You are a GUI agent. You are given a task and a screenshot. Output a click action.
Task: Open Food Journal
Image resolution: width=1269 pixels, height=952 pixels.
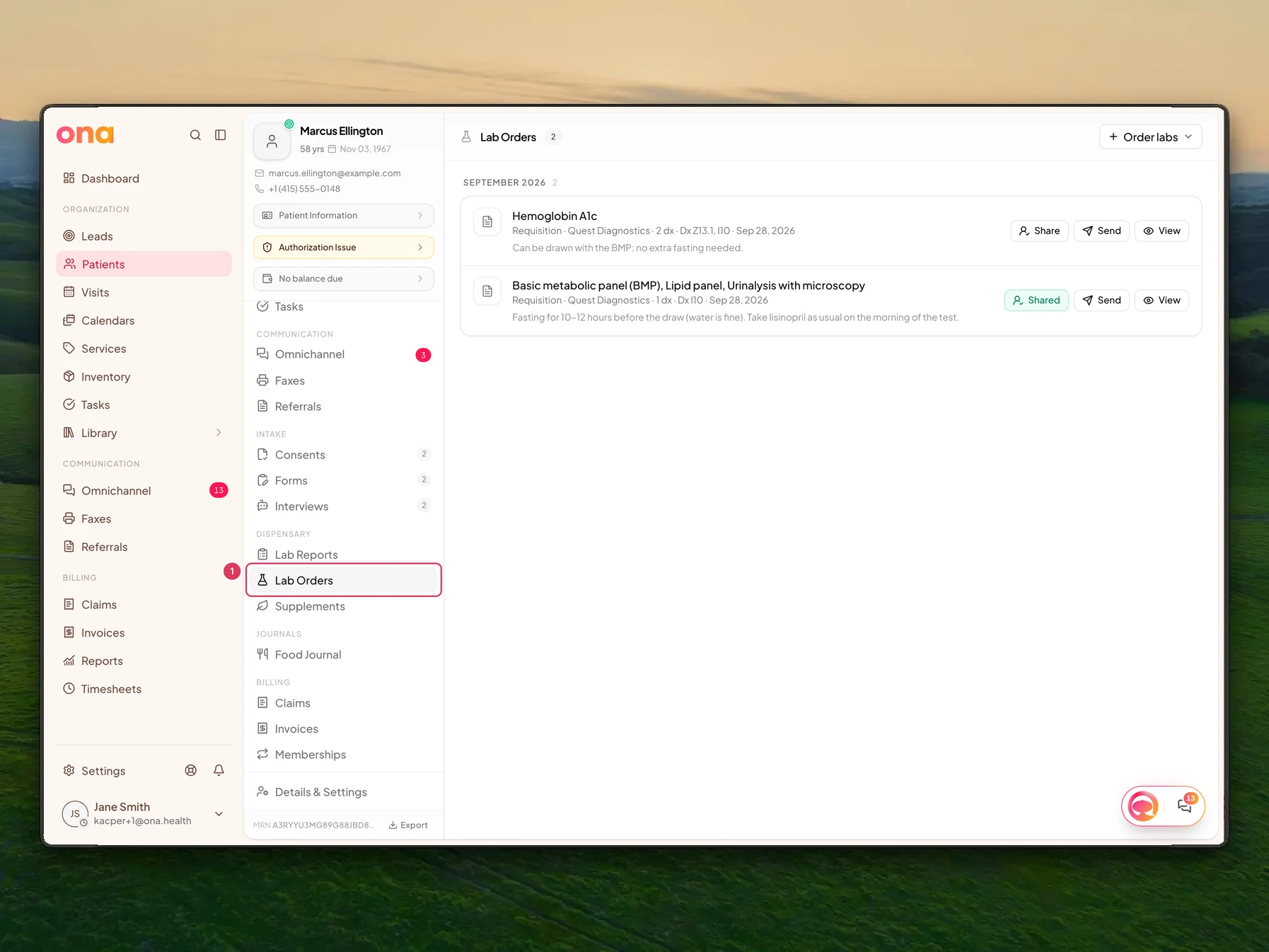[x=344, y=655]
